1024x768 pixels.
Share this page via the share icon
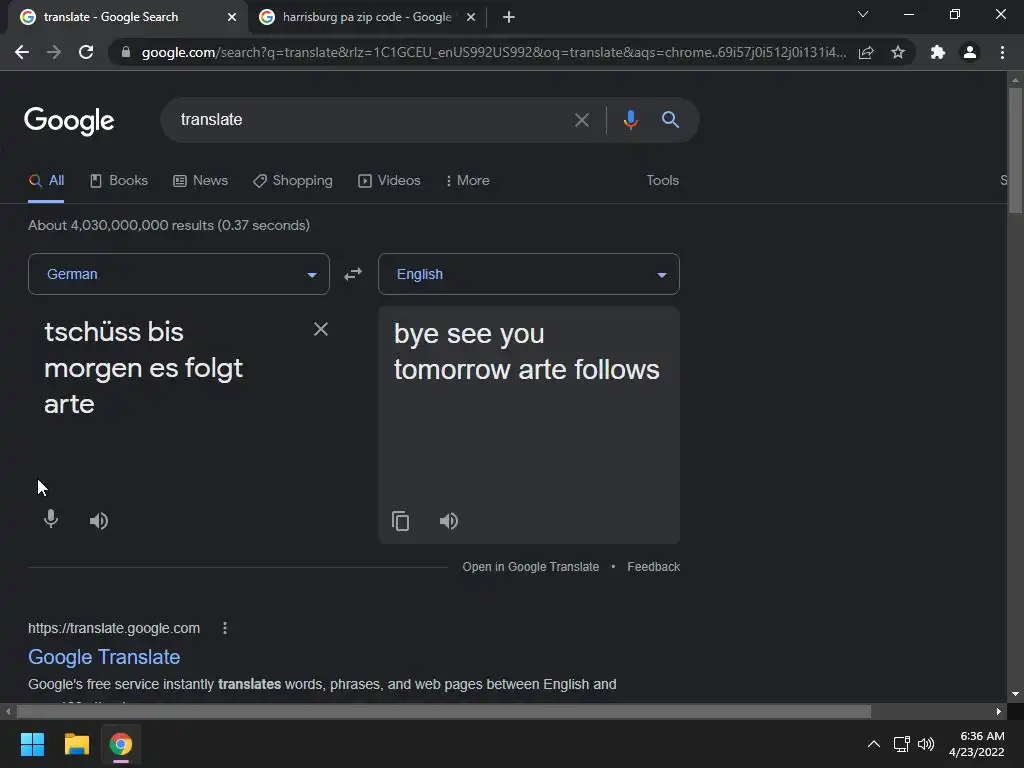coord(866,52)
